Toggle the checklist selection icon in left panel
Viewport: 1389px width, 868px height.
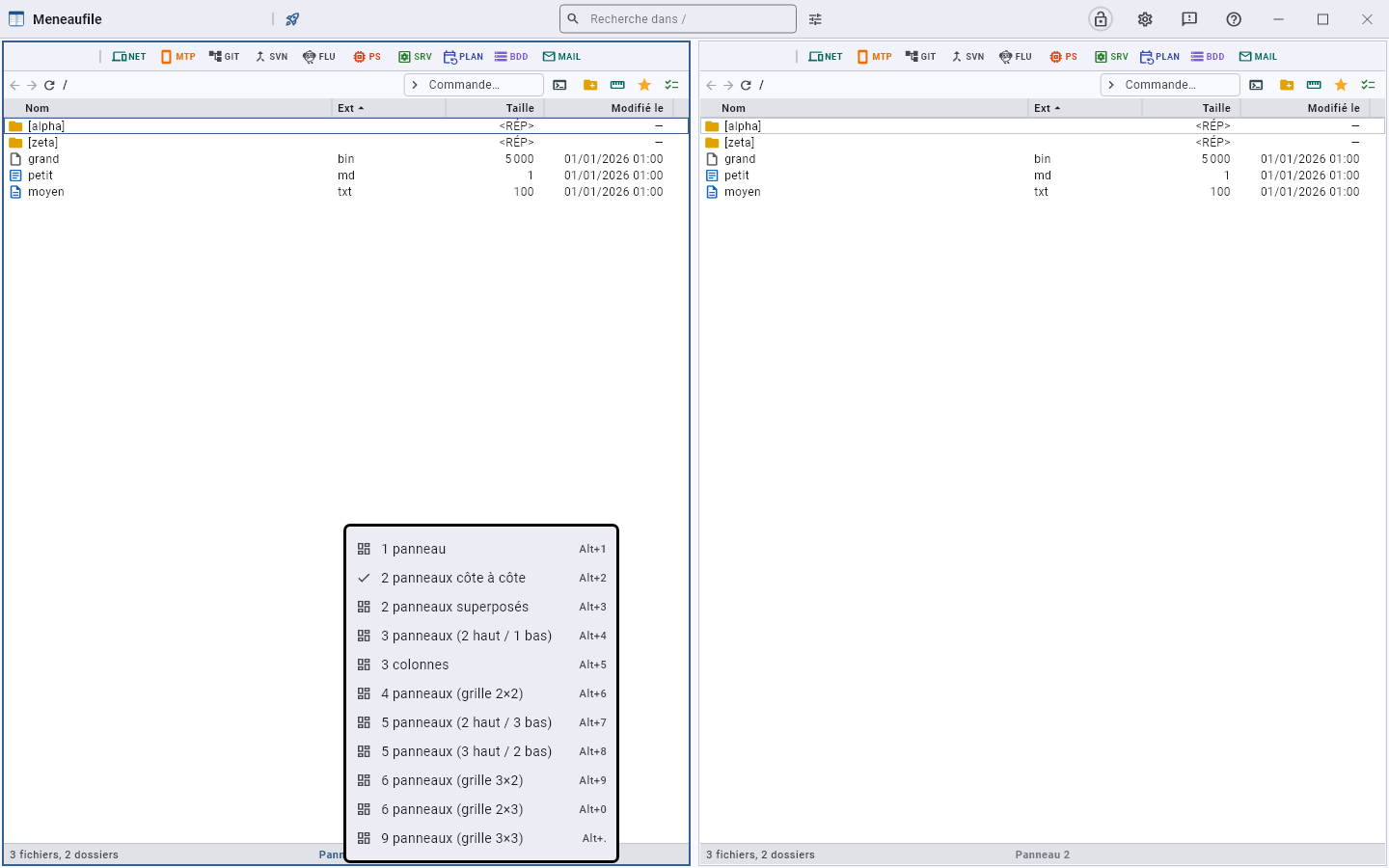pos(671,85)
